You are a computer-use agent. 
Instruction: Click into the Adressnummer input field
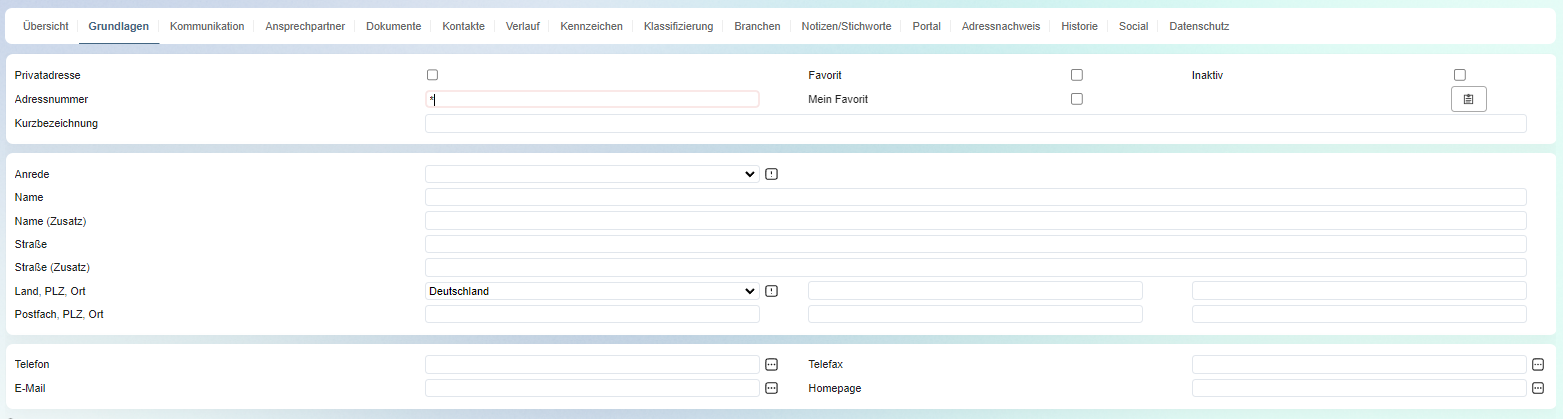592,99
